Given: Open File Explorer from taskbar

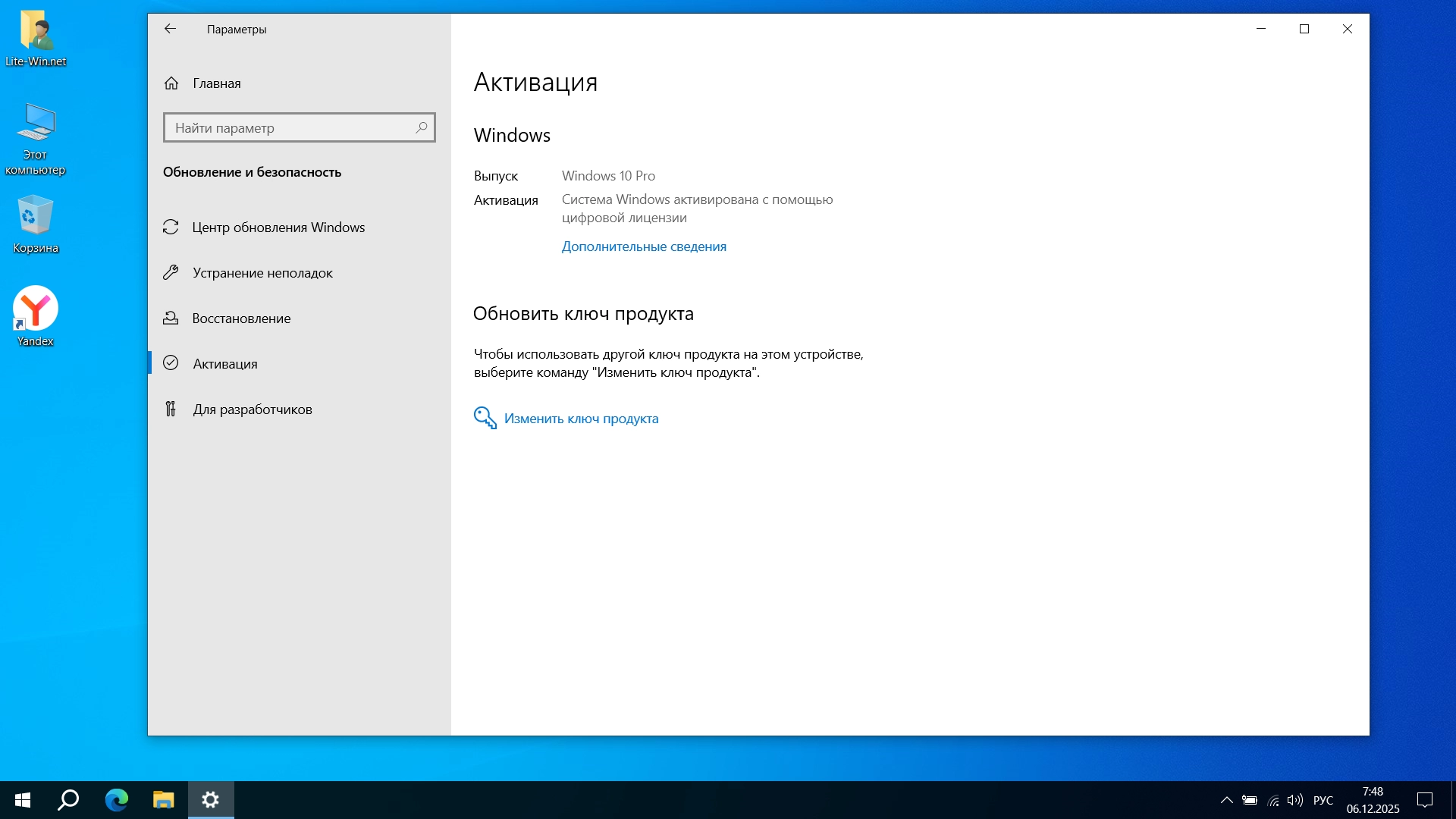Looking at the screenshot, I should click(163, 800).
